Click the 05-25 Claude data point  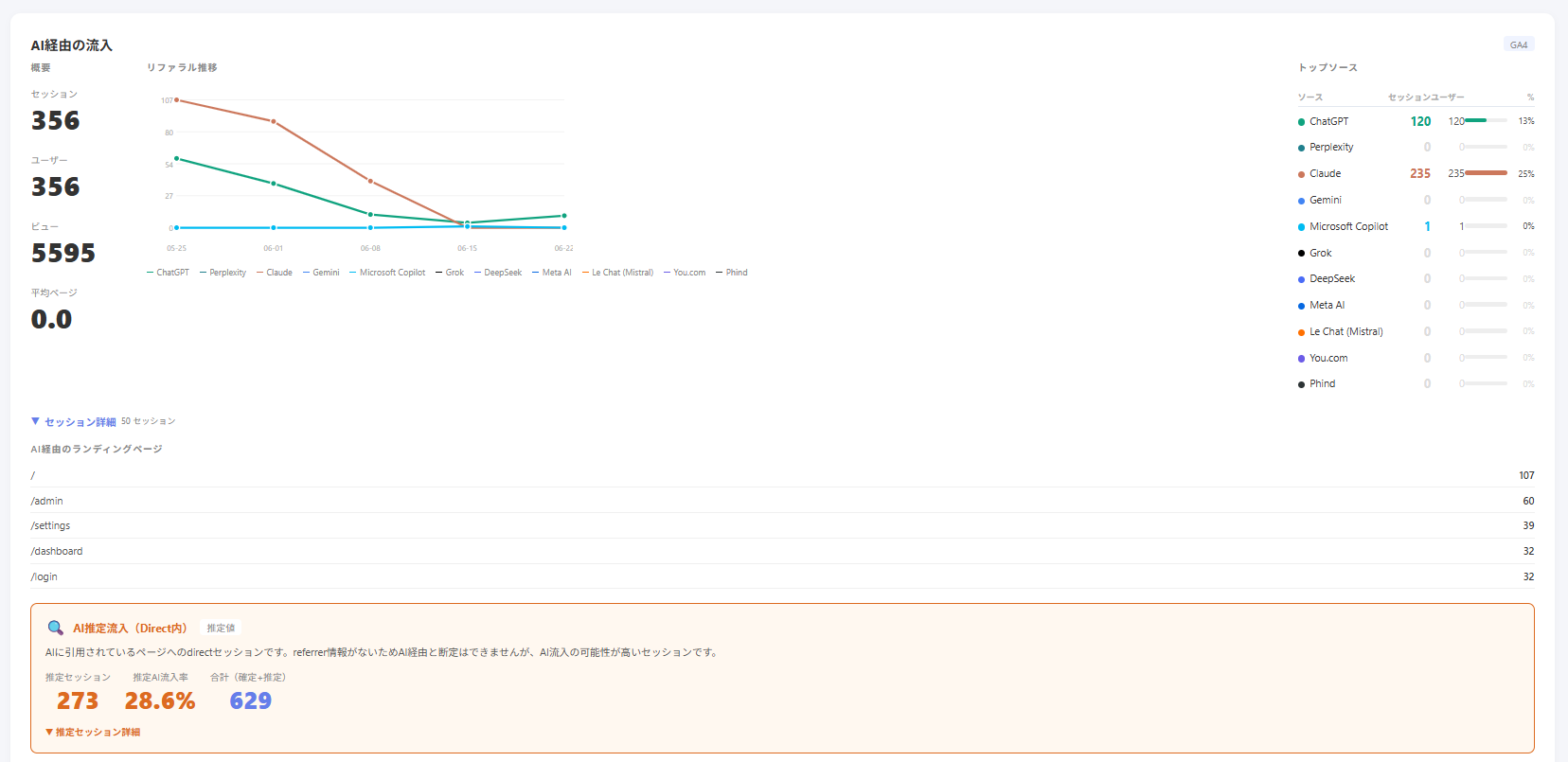[176, 99]
